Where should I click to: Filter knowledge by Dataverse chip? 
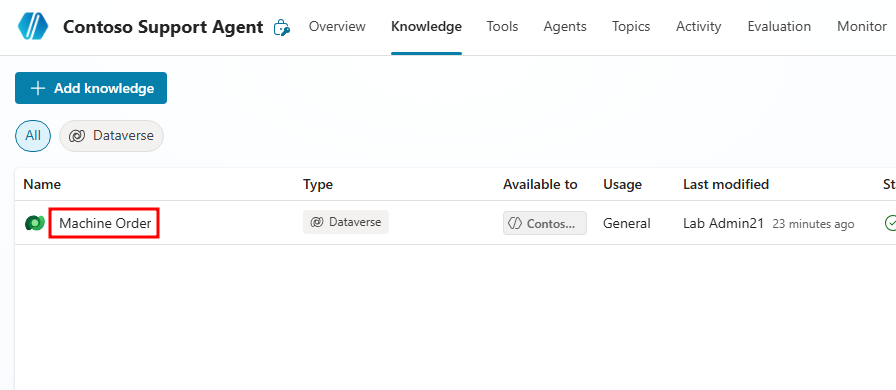(111, 136)
